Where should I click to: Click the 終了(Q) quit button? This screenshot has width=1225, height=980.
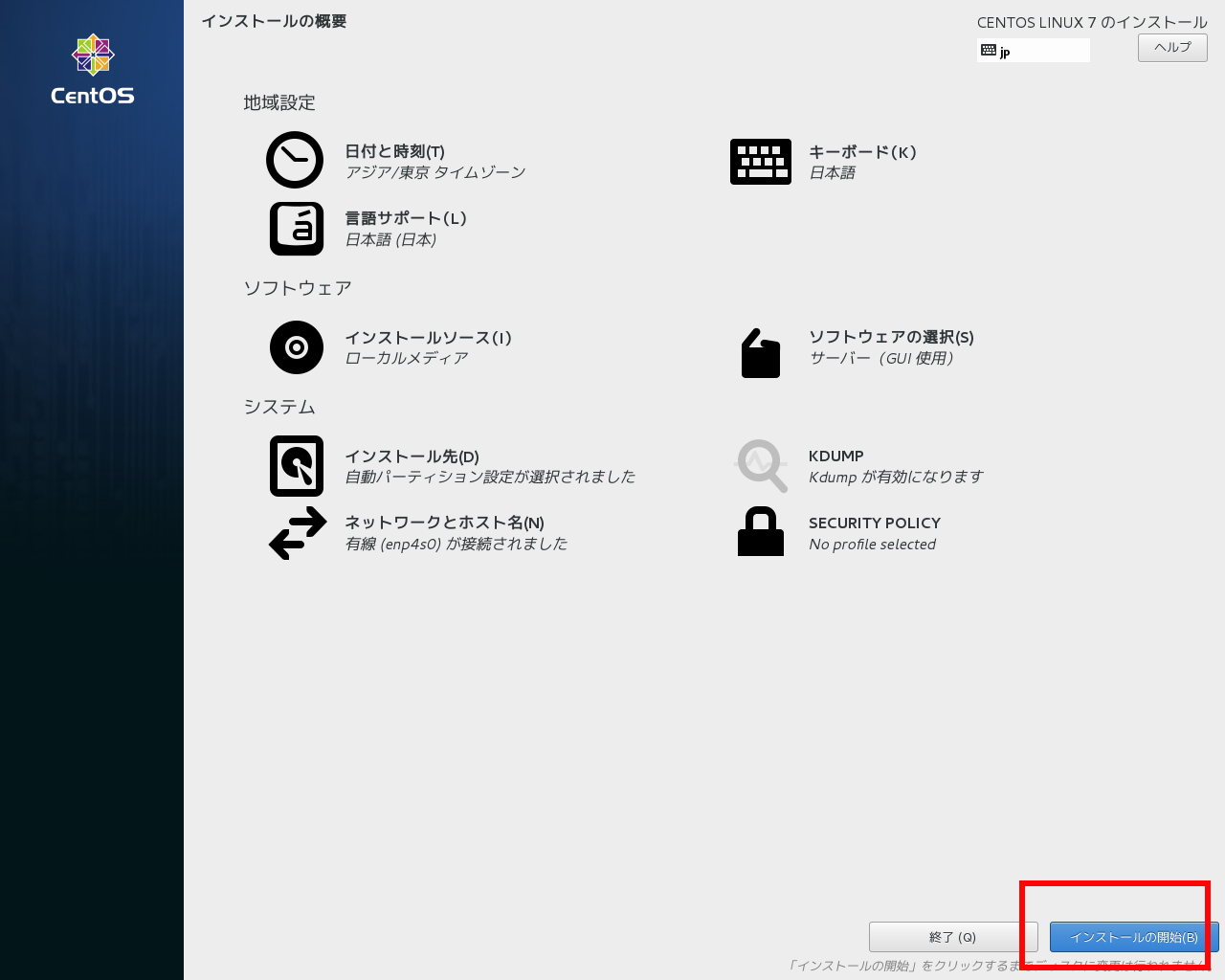[x=952, y=937]
